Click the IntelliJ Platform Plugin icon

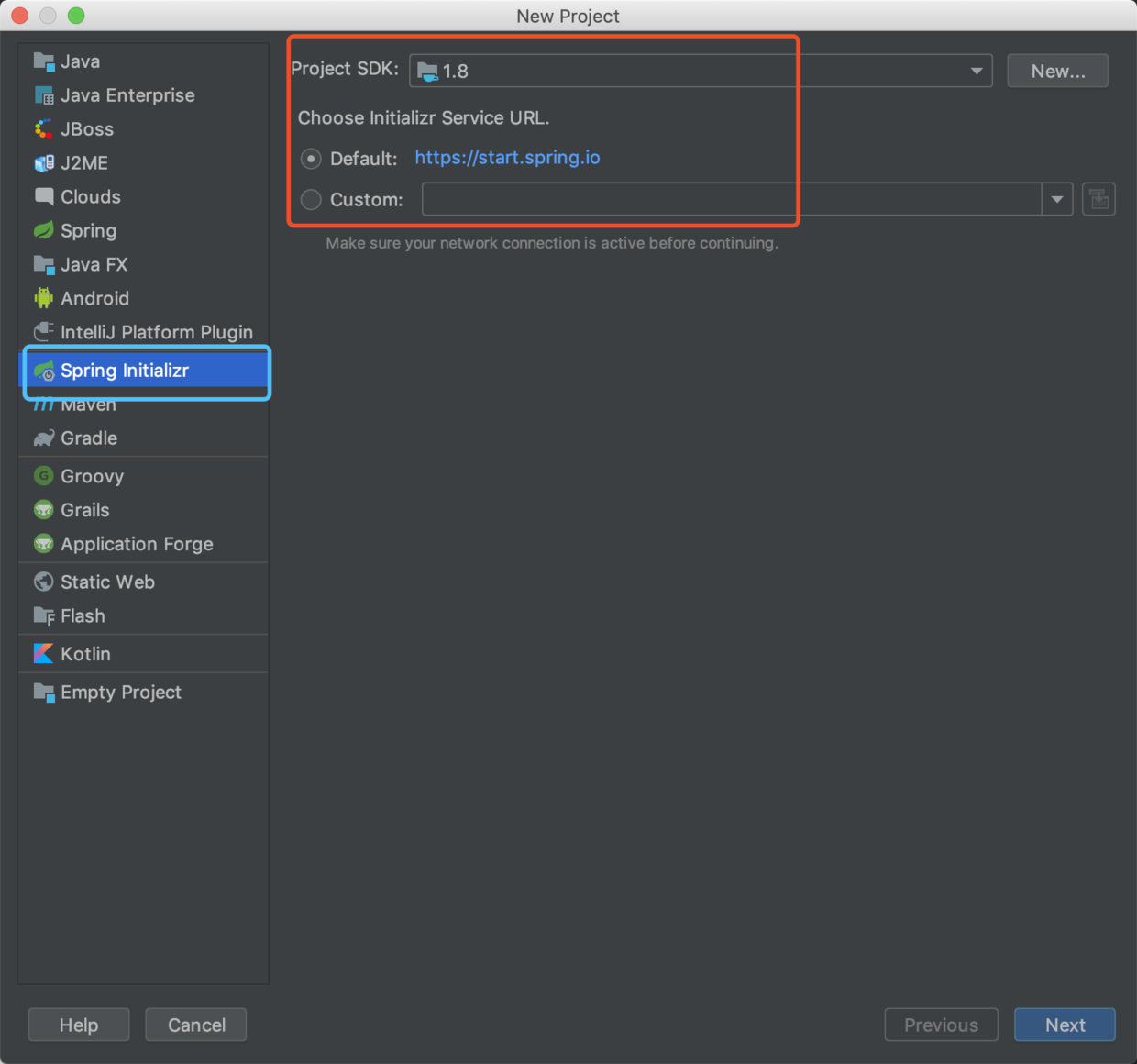pyautogui.click(x=43, y=332)
